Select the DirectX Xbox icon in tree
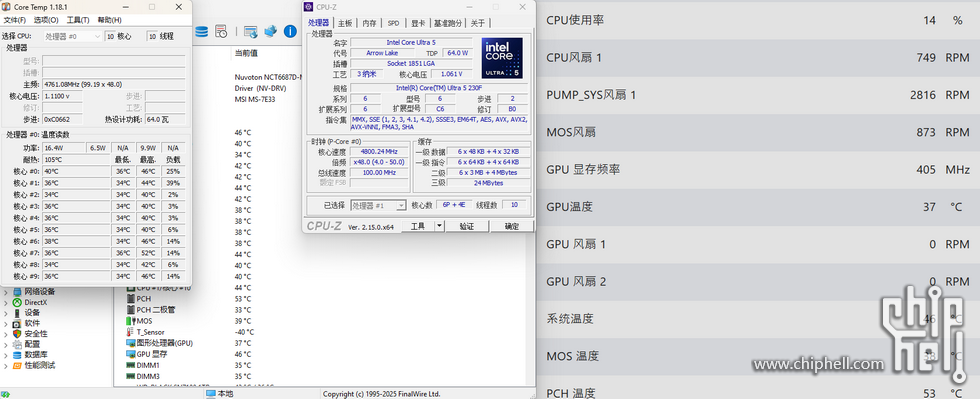 [x=18, y=302]
